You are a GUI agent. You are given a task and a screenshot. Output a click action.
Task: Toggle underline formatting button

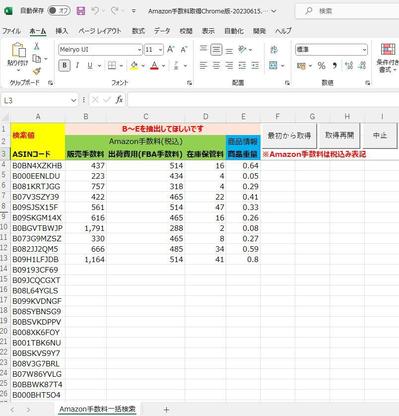pyautogui.click(x=90, y=66)
